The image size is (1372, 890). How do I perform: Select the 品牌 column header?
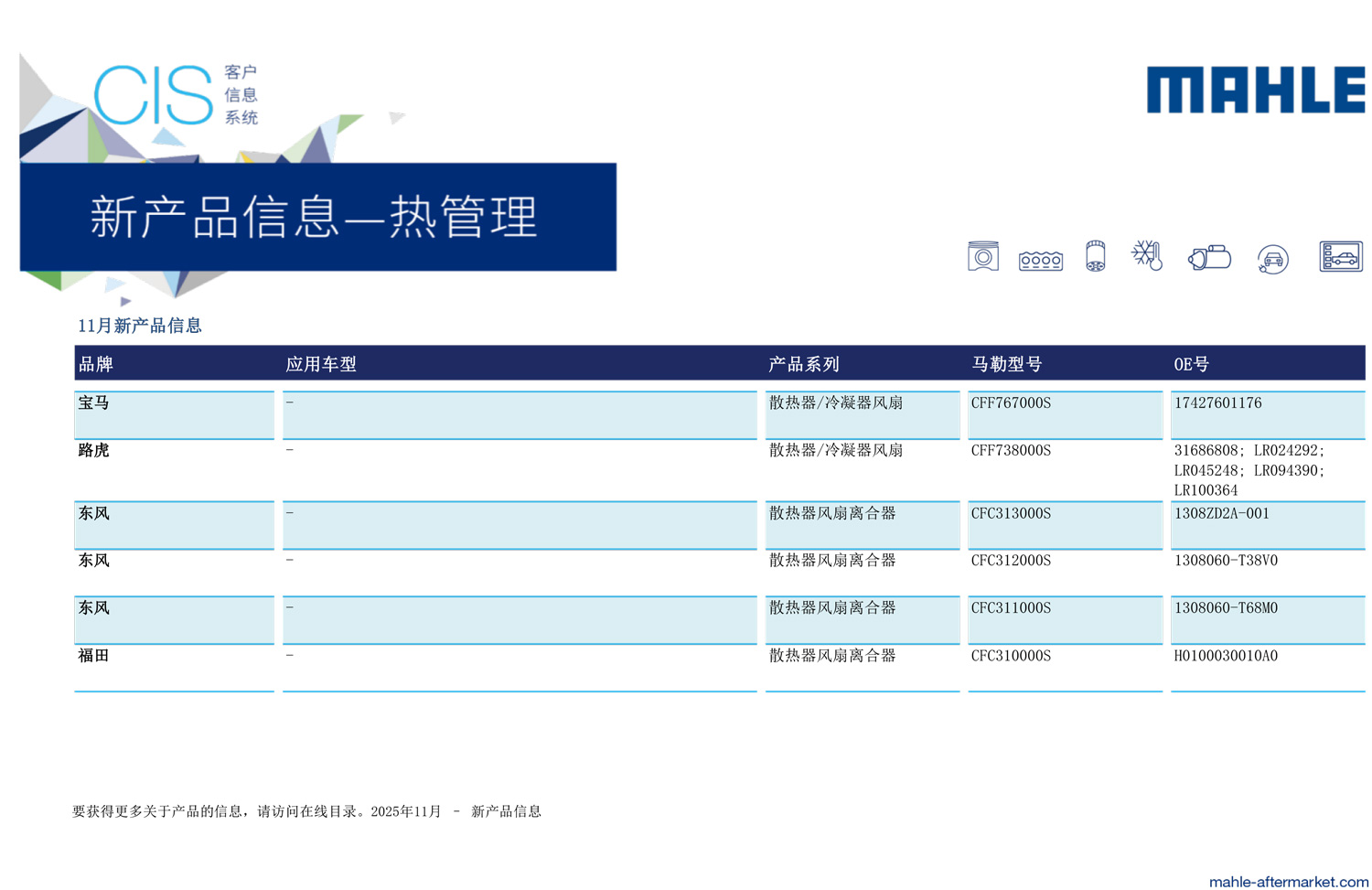pos(96,364)
